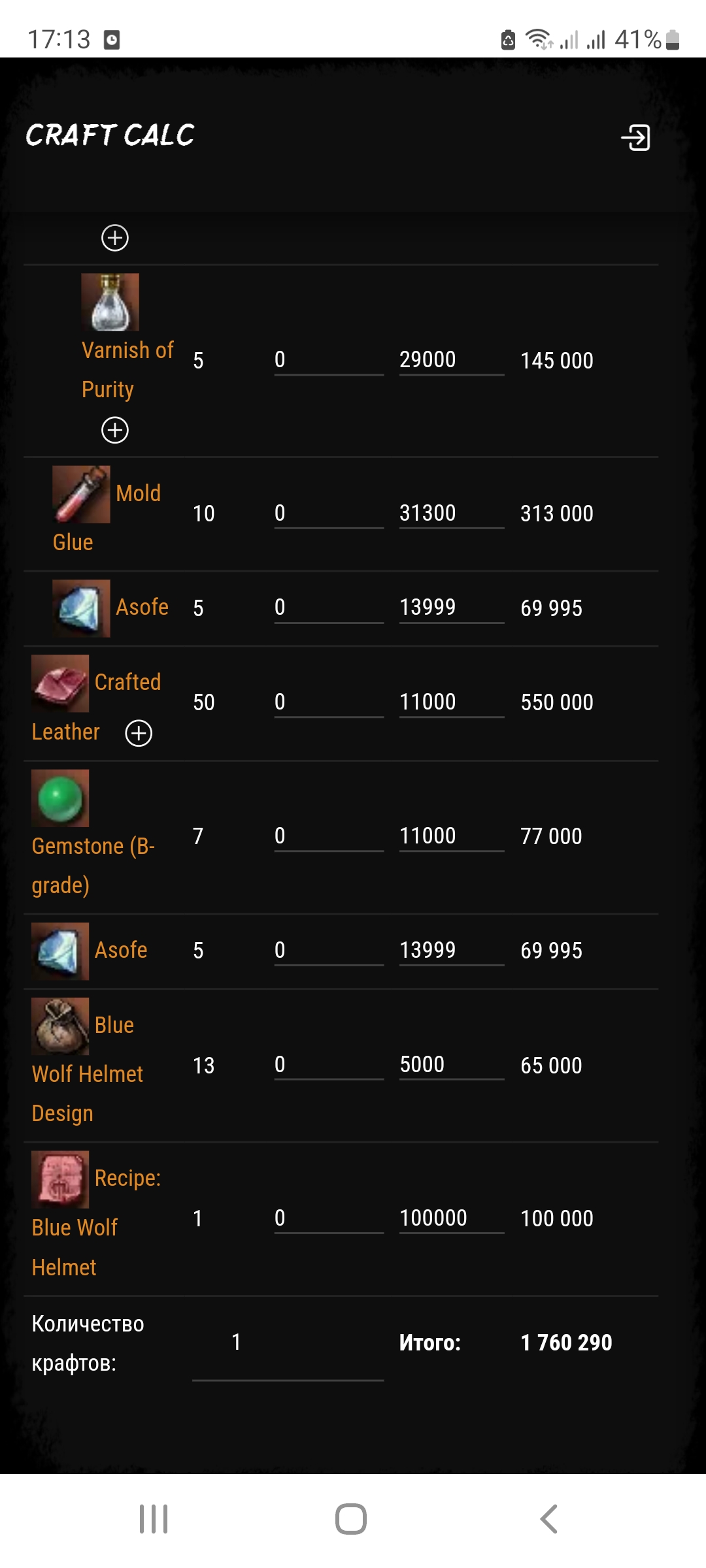This screenshot has height=1568, width=706.
Task: Tap the green Gemstone (B-grade) icon
Action: (60, 798)
